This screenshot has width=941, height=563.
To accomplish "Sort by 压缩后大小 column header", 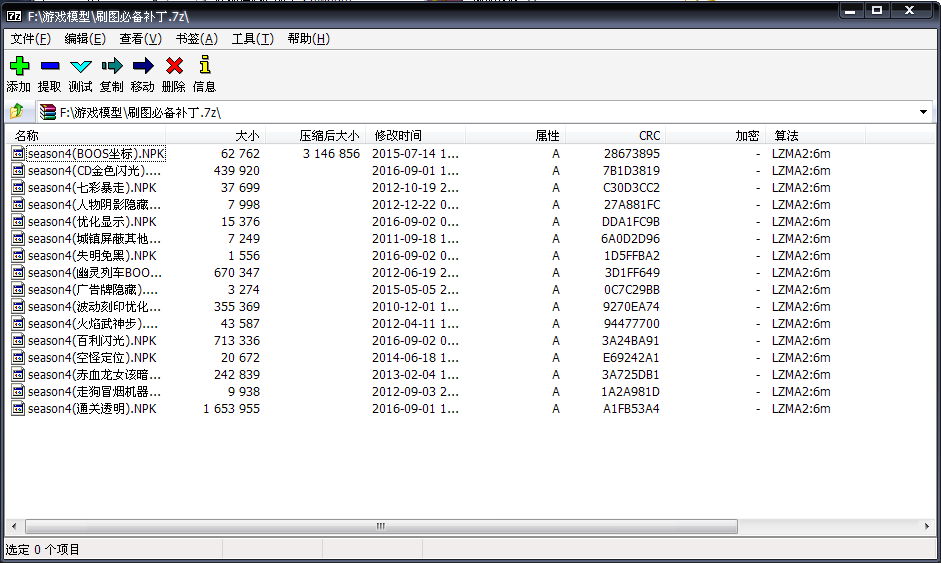I will pos(316,136).
